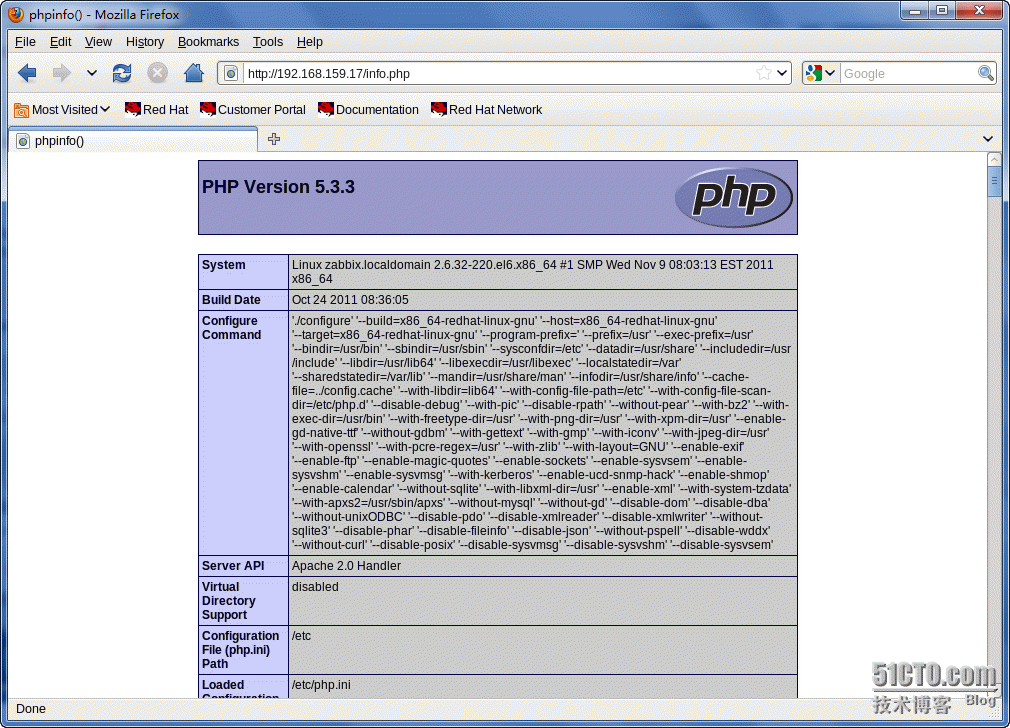
Task: Click the System row label
Action: point(224,265)
